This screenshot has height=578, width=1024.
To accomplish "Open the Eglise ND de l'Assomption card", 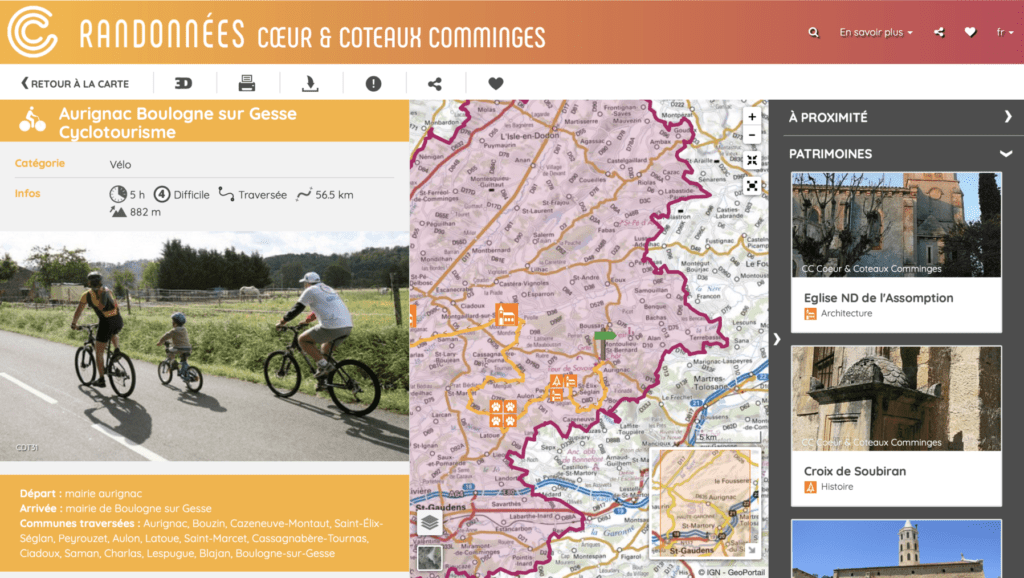I will click(896, 252).
